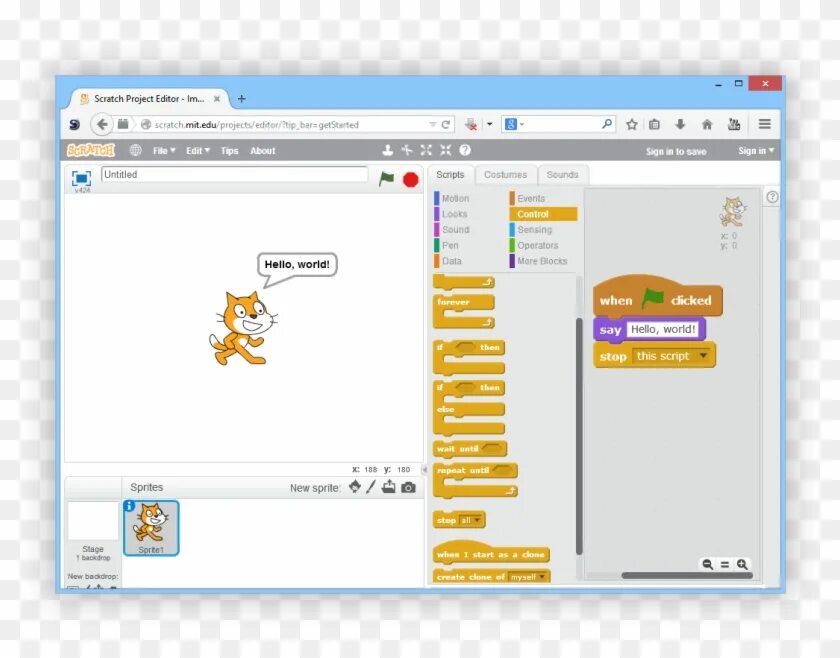Click the green flag to run the project
Viewport: 840px width, 658px height.
click(x=386, y=179)
